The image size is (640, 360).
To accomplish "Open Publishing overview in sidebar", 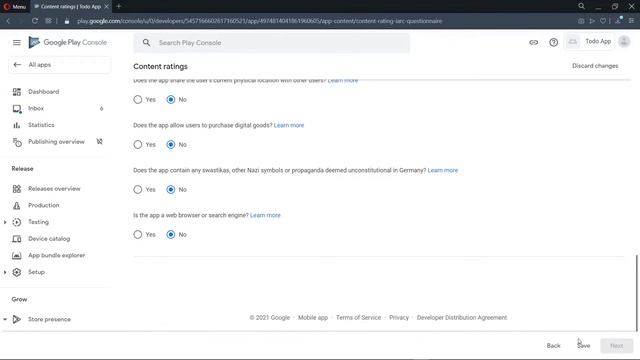I will [55, 142].
